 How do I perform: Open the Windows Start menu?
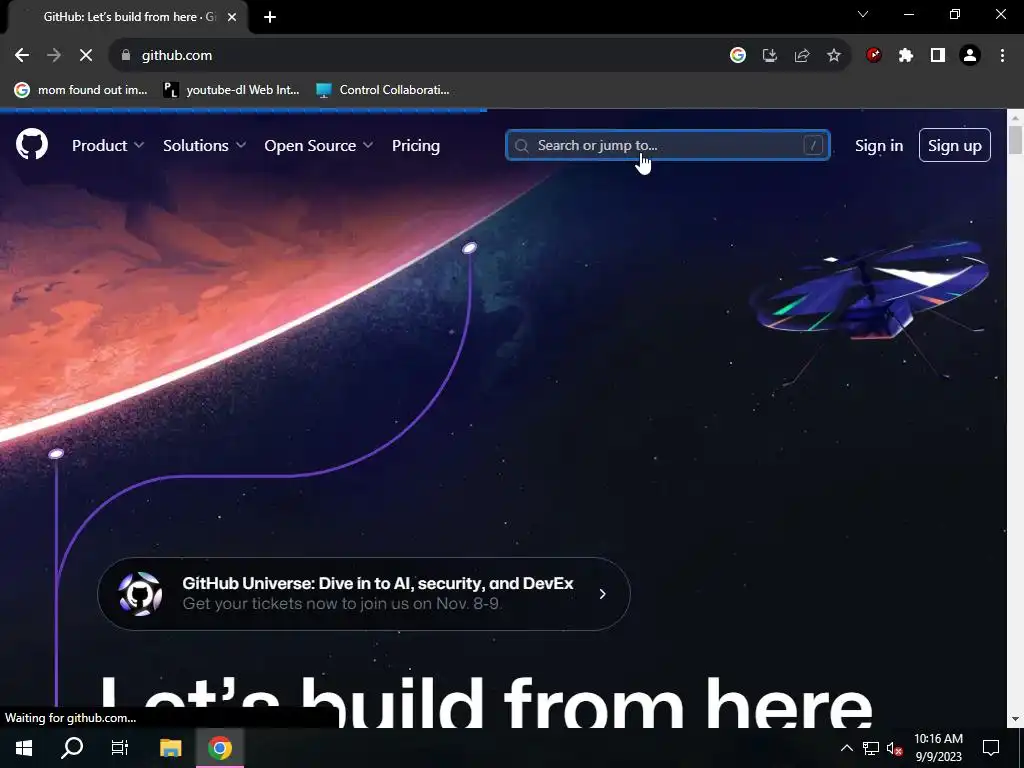24,748
